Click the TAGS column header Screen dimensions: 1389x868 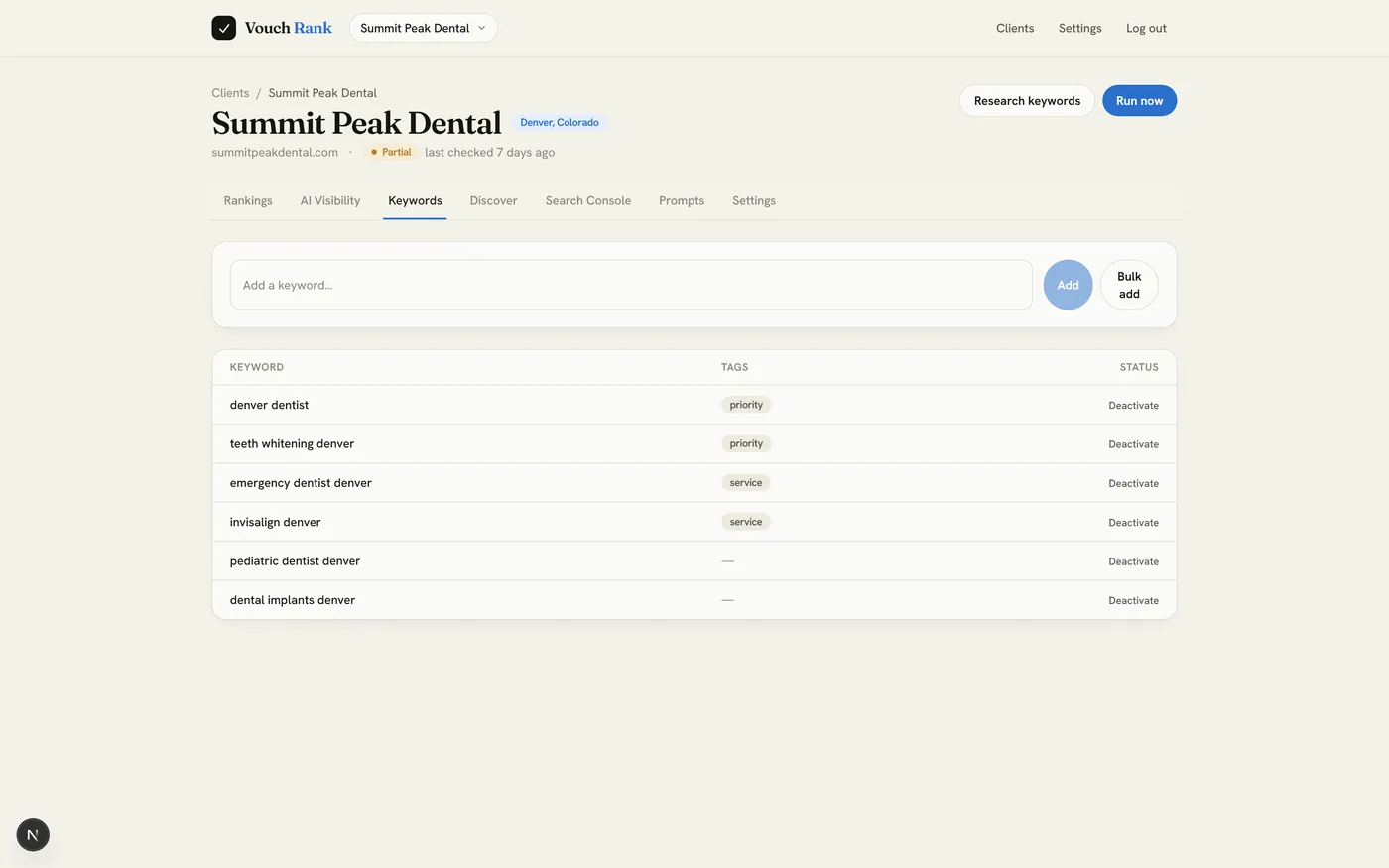click(x=734, y=367)
